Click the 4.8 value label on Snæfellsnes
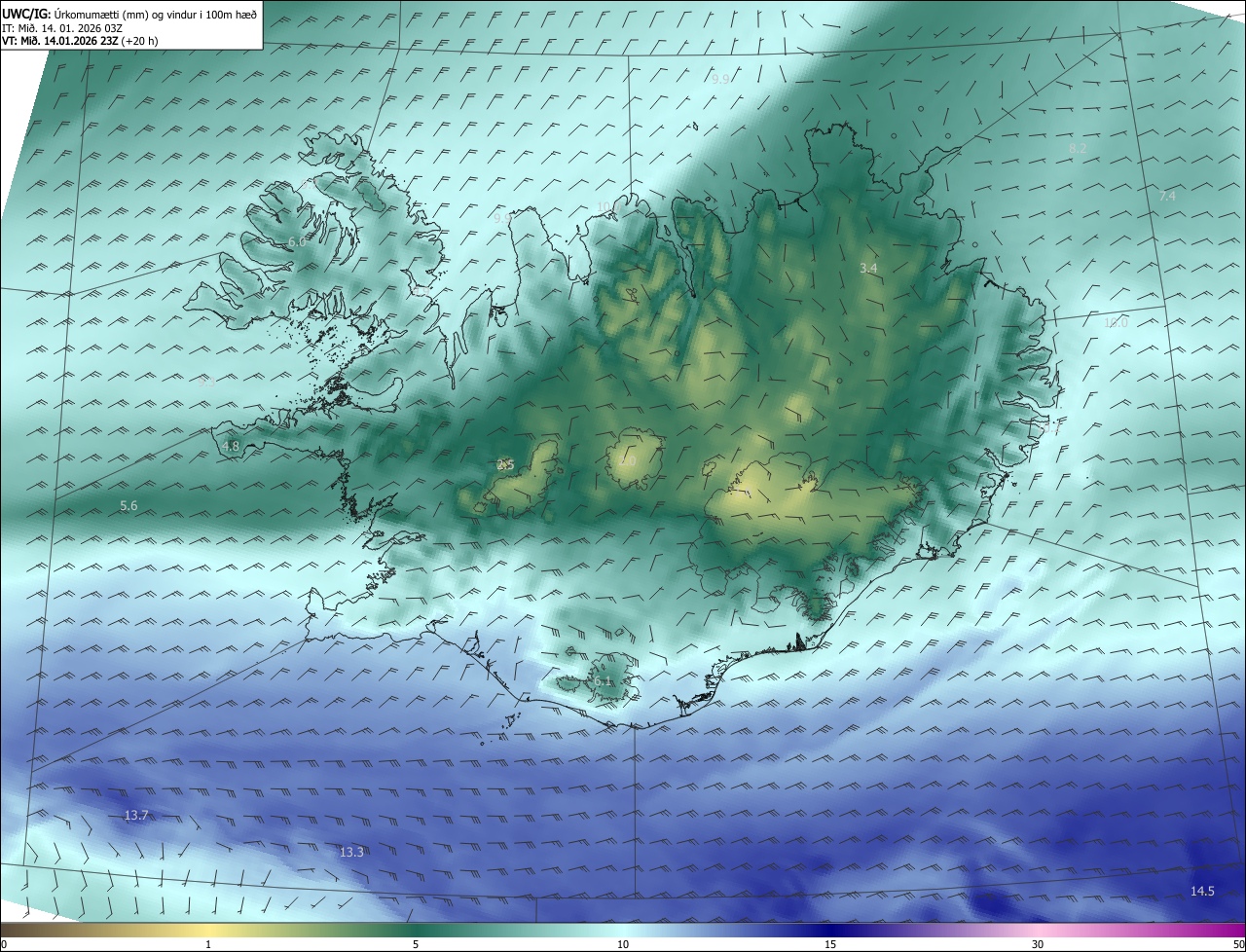The height and width of the screenshot is (952, 1246). (231, 447)
